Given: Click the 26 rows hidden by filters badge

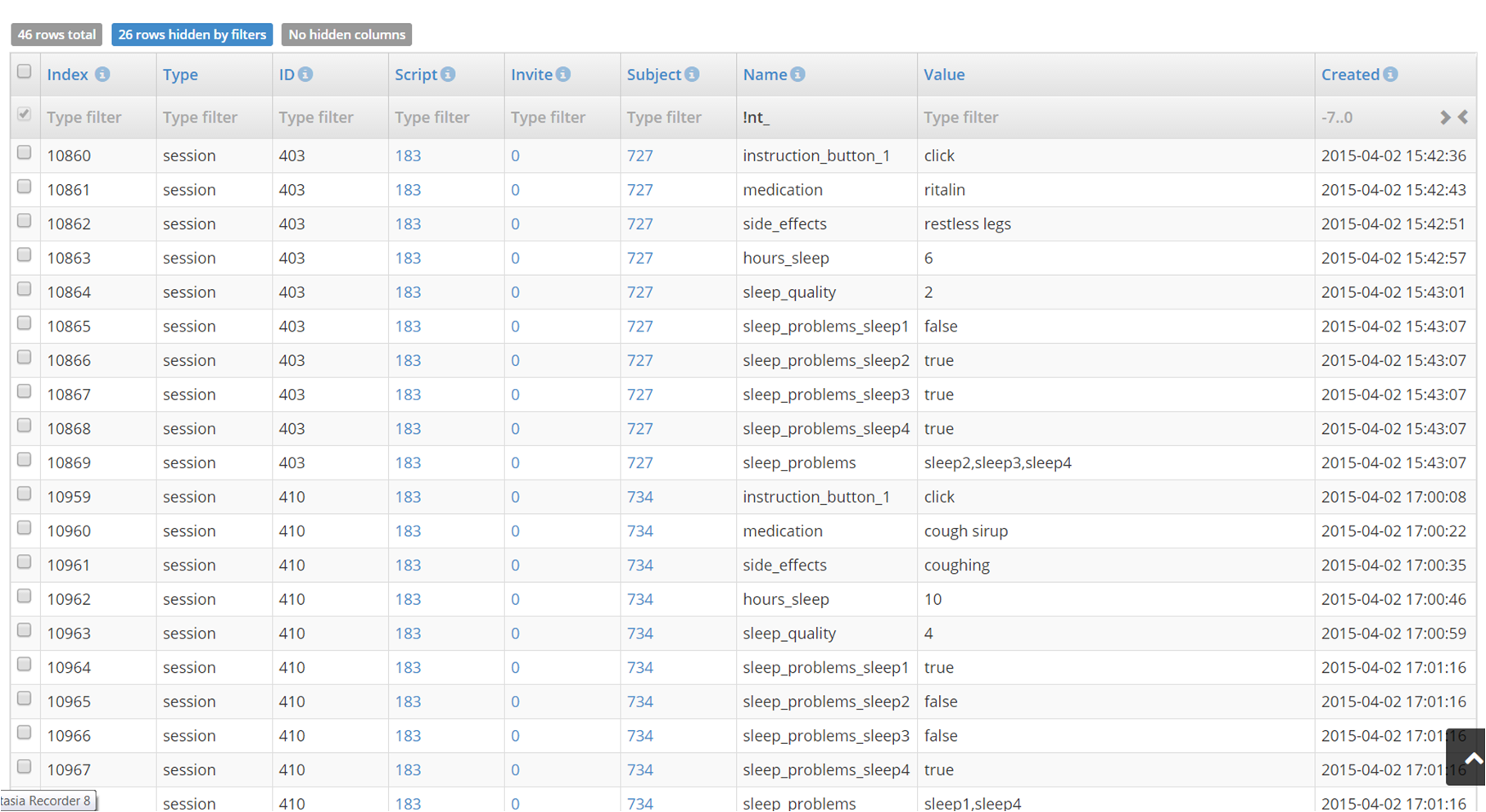Looking at the screenshot, I should (x=192, y=34).
